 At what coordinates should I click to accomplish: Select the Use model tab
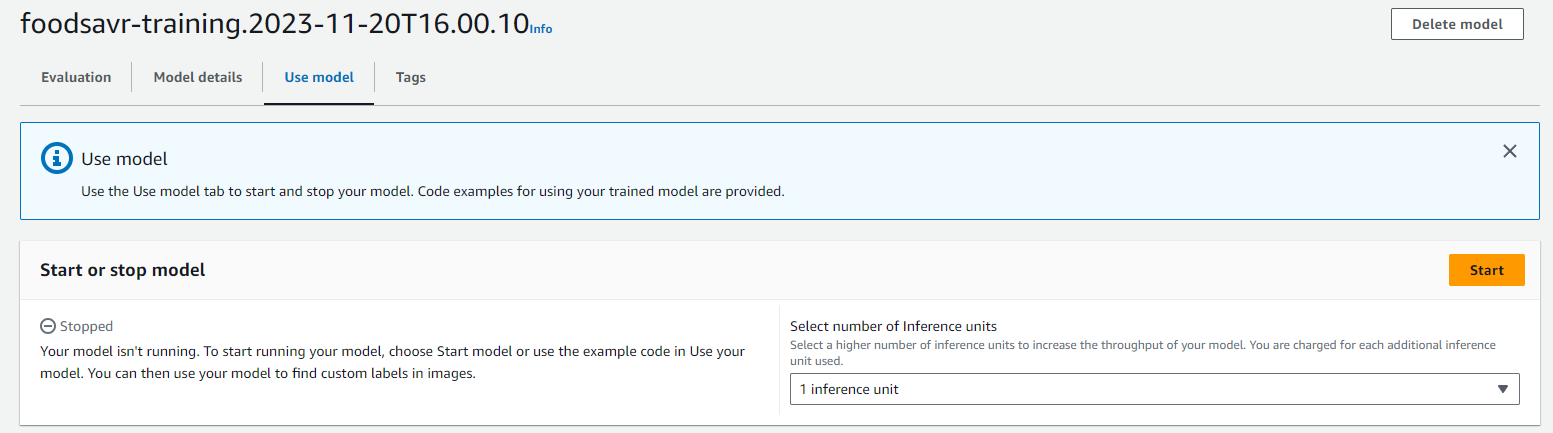click(x=319, y=77)
